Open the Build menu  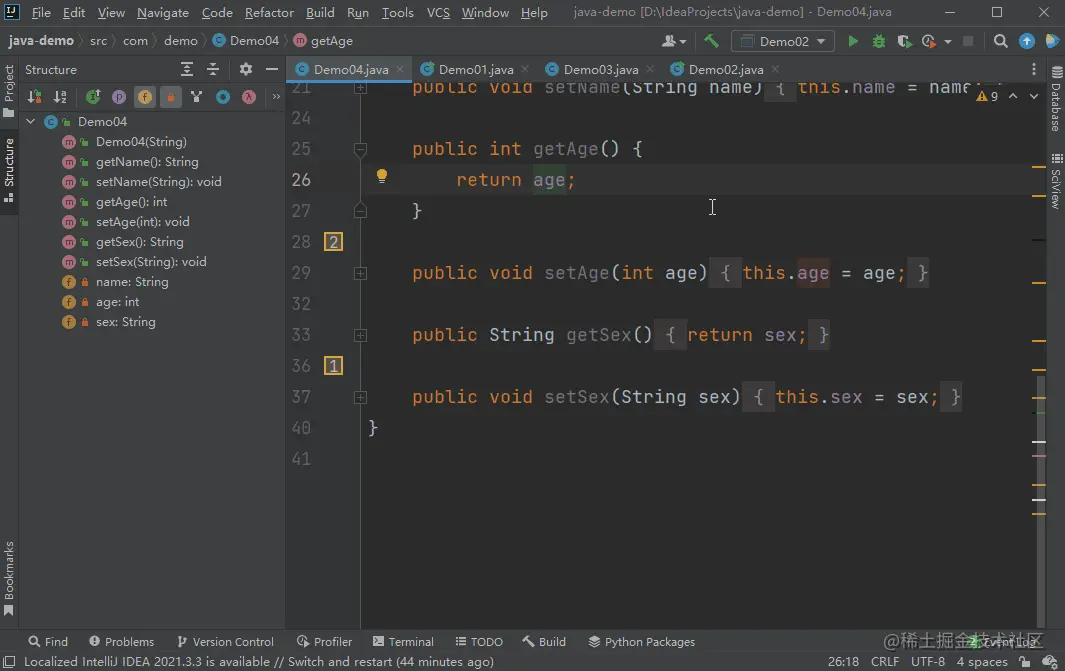pyautogui.click(x=320, y=13)
